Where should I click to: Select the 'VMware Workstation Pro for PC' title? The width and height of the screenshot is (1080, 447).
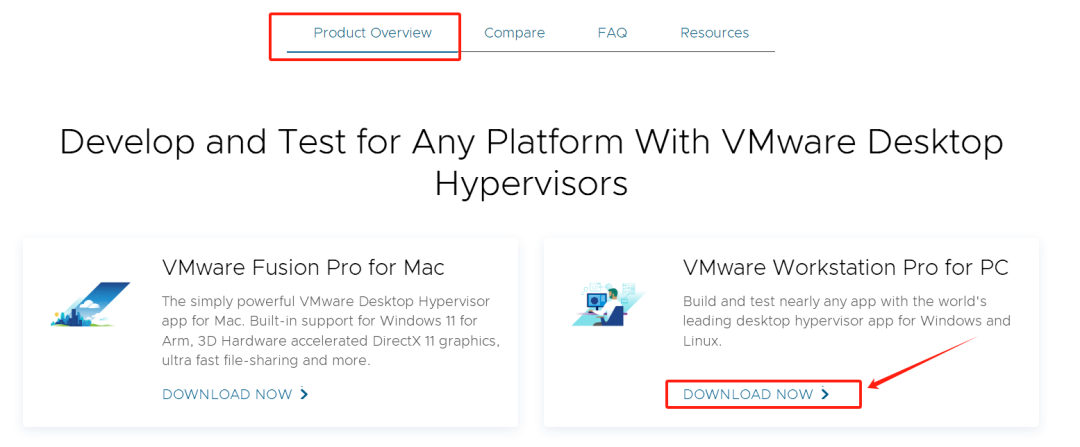(846, 268)
